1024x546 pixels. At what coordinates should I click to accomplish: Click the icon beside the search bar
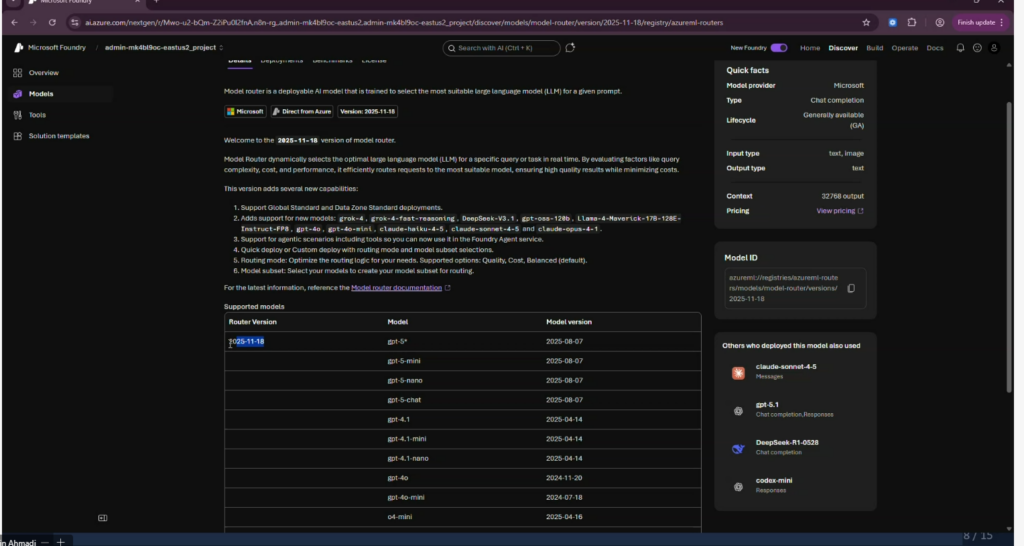tap(570, 47)
